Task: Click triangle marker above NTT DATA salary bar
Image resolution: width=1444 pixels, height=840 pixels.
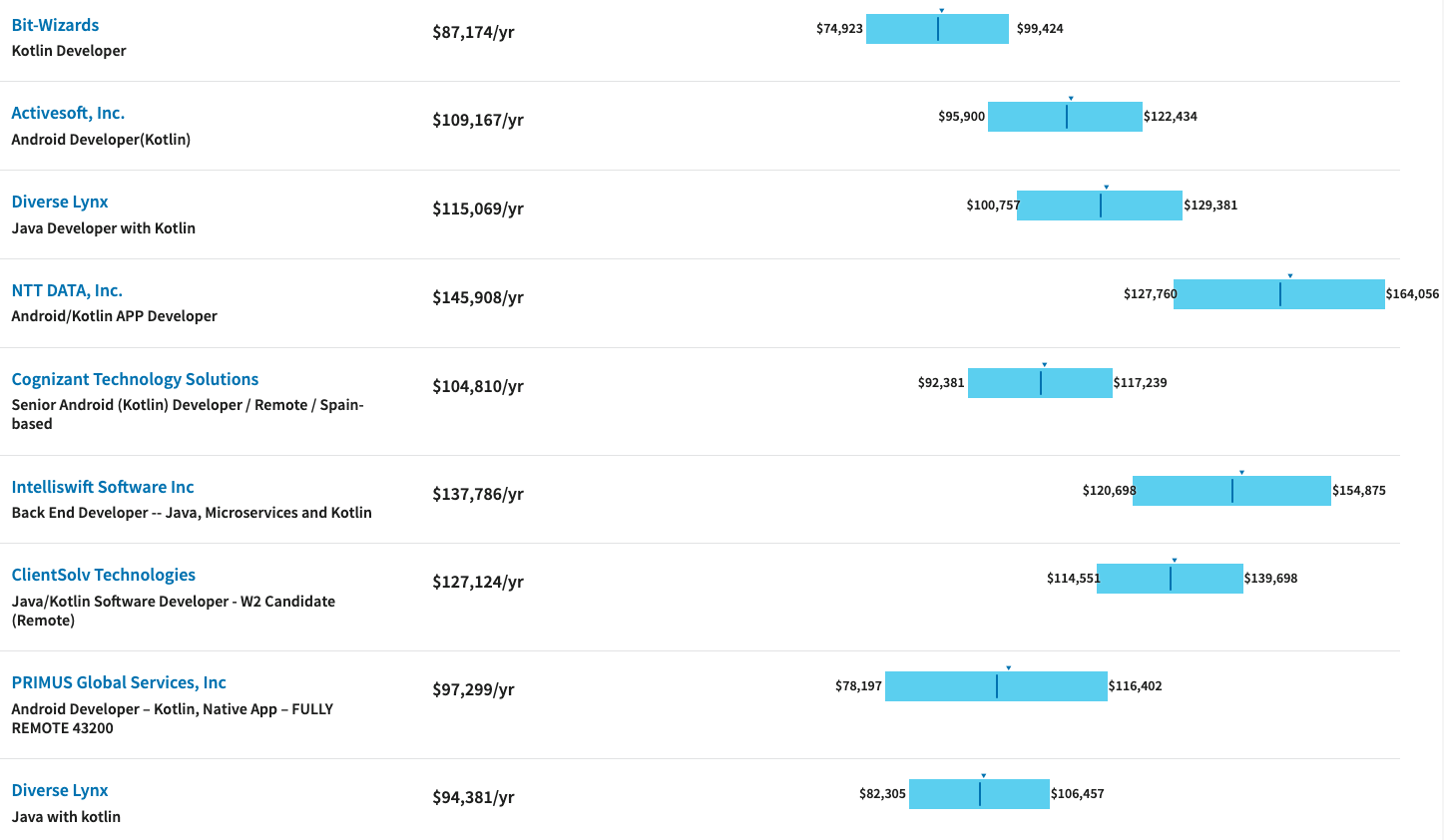Action: pos(1290,276)
